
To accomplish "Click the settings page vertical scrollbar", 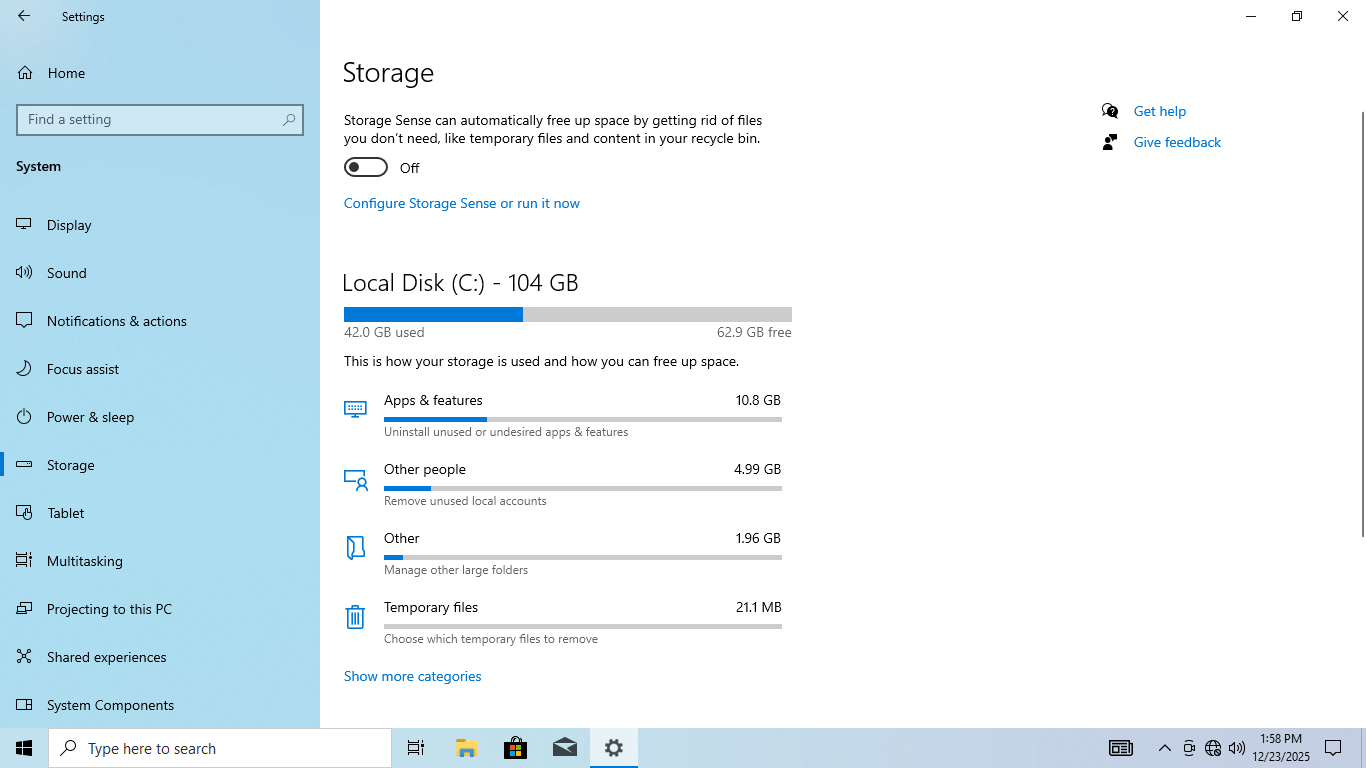I will [x=1361, y=320].
